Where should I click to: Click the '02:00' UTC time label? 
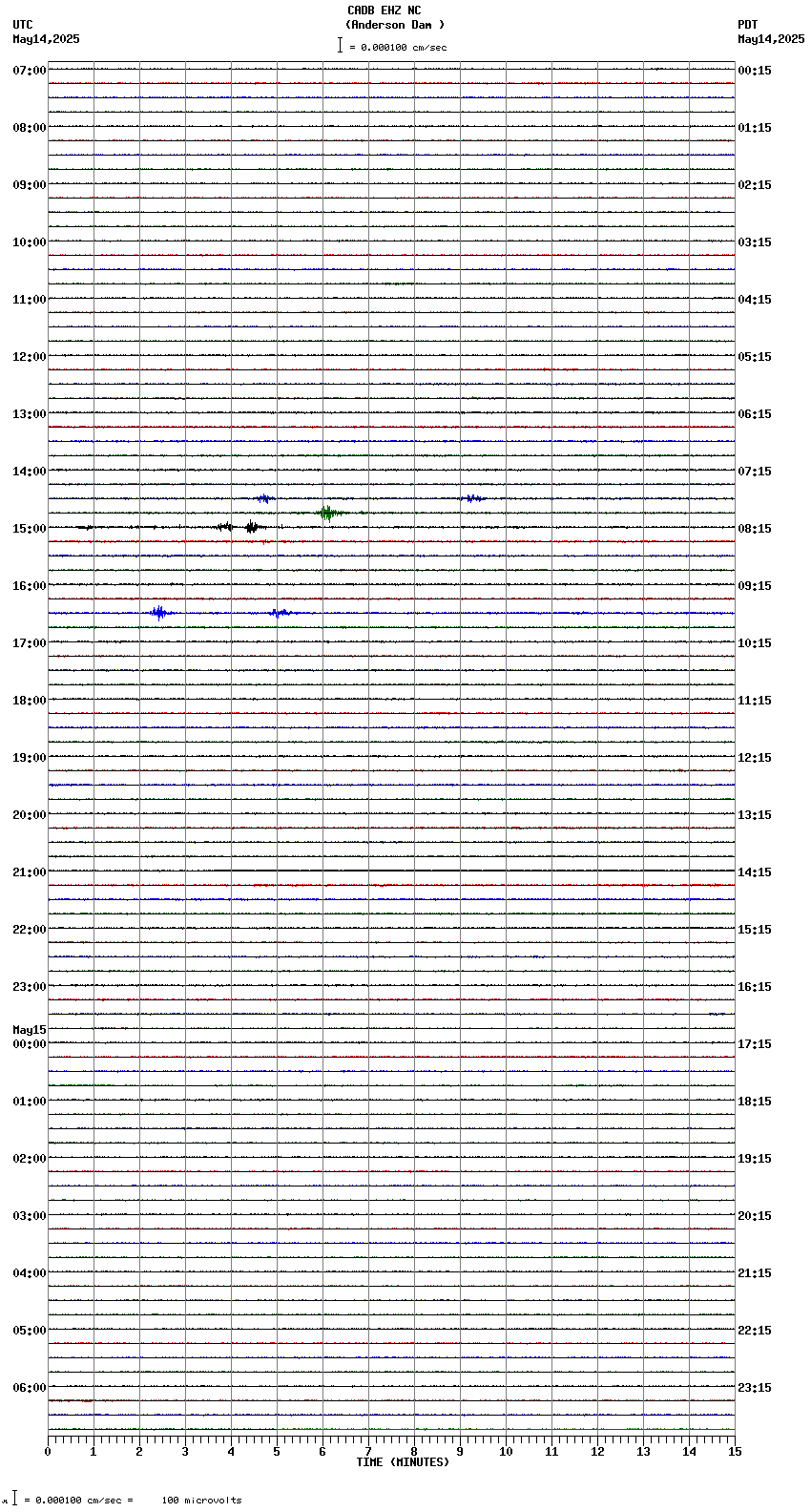click(x=30, y=1159)
